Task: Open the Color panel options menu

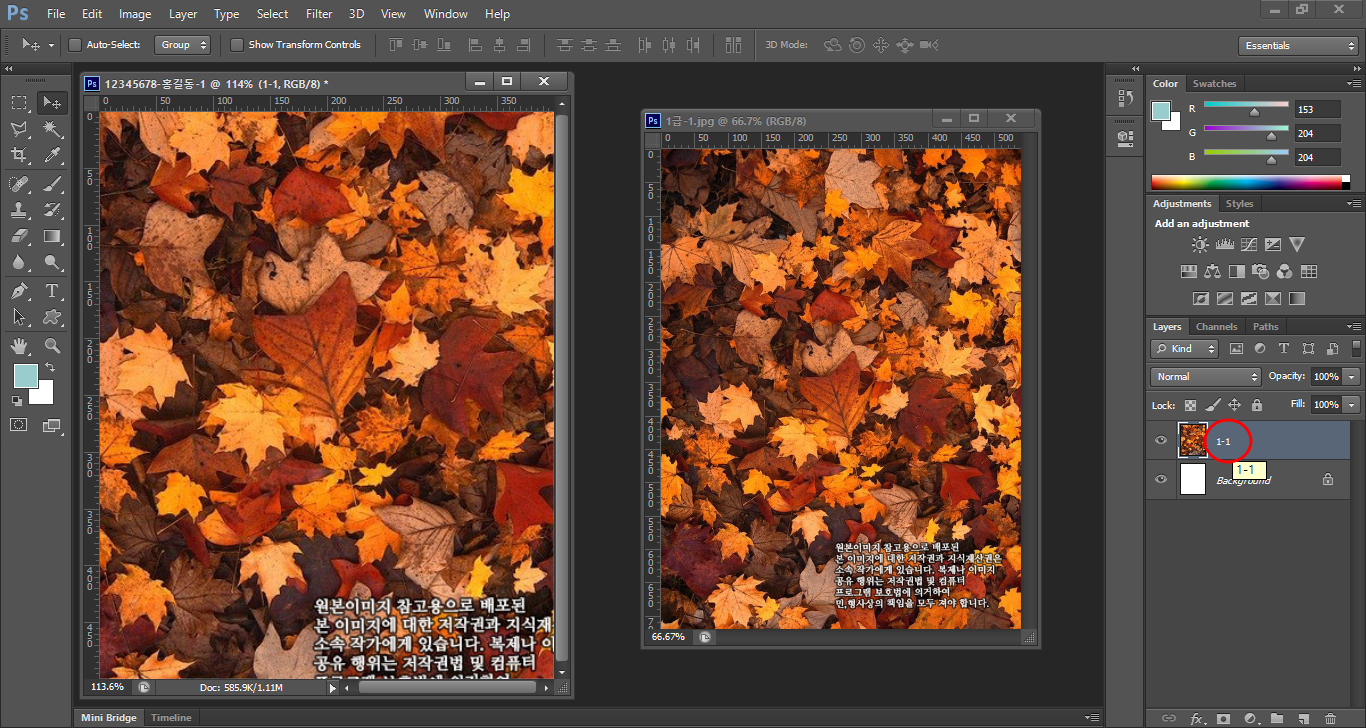Action: tap(1354, 84)
